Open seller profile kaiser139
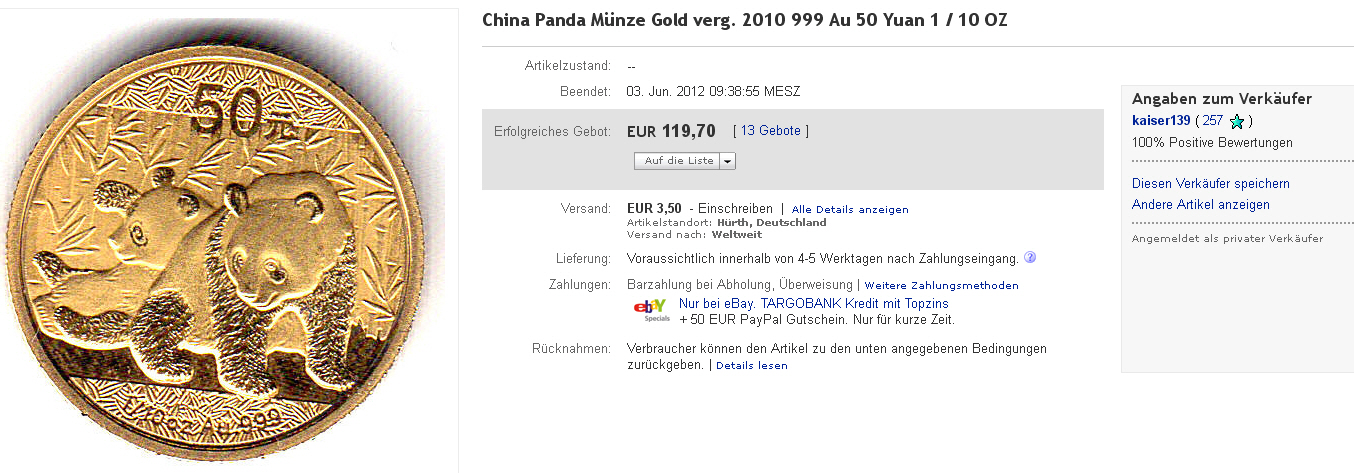This screenshot has width=1354, height=473. (1161, 121)
